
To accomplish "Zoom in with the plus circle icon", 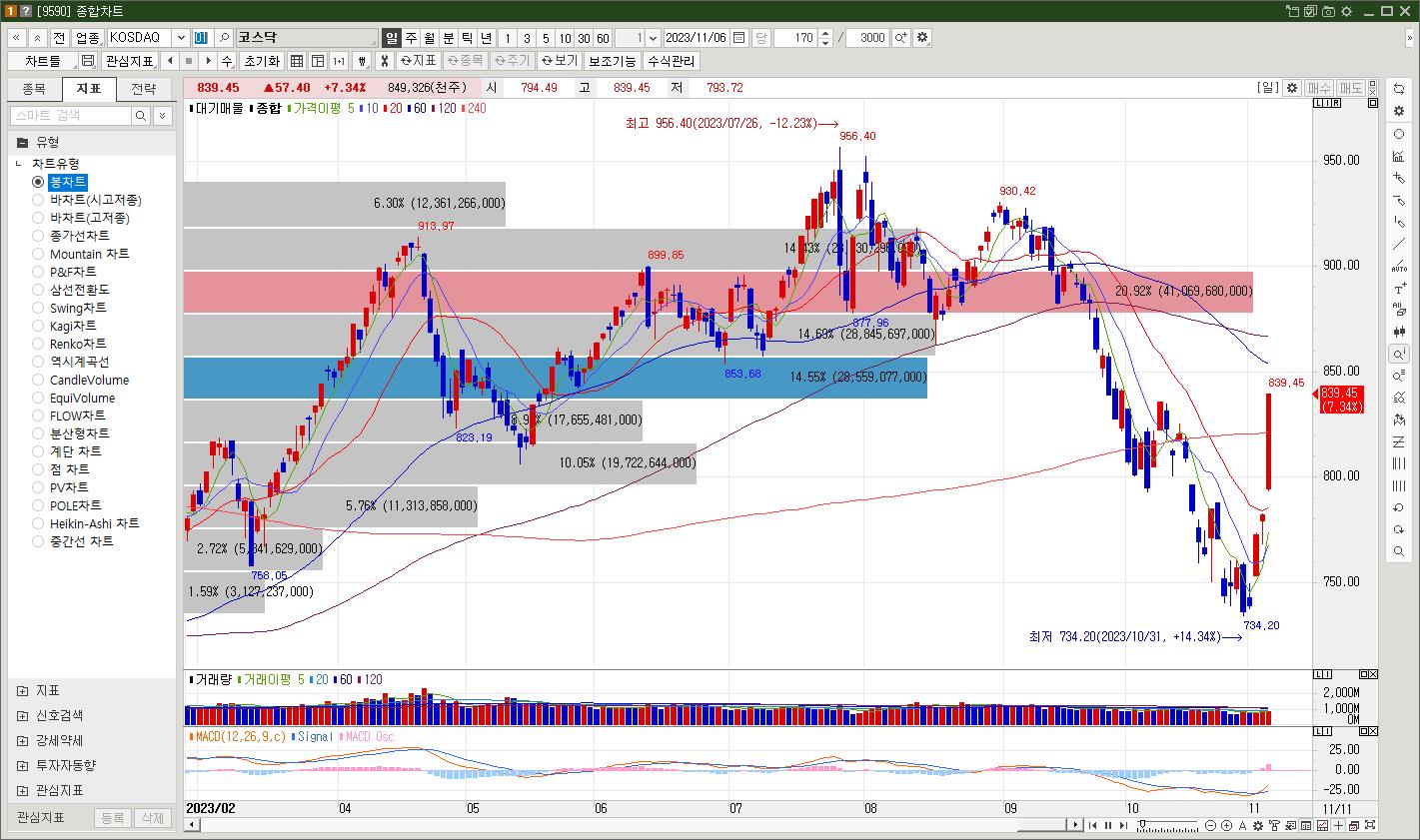I will tap(1225, 825).
